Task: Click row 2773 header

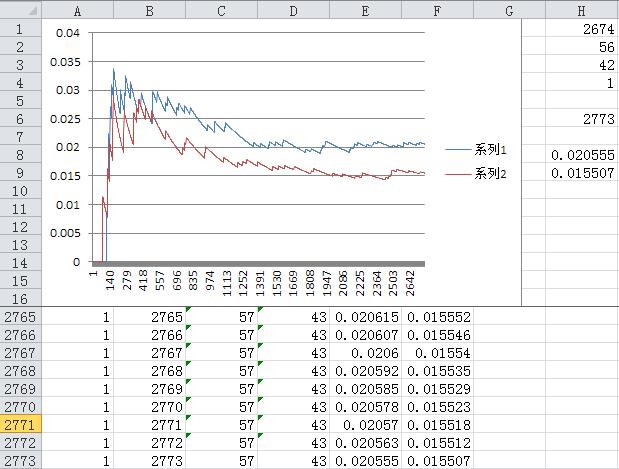Action: pyautogui.click(x=20, y=460)
